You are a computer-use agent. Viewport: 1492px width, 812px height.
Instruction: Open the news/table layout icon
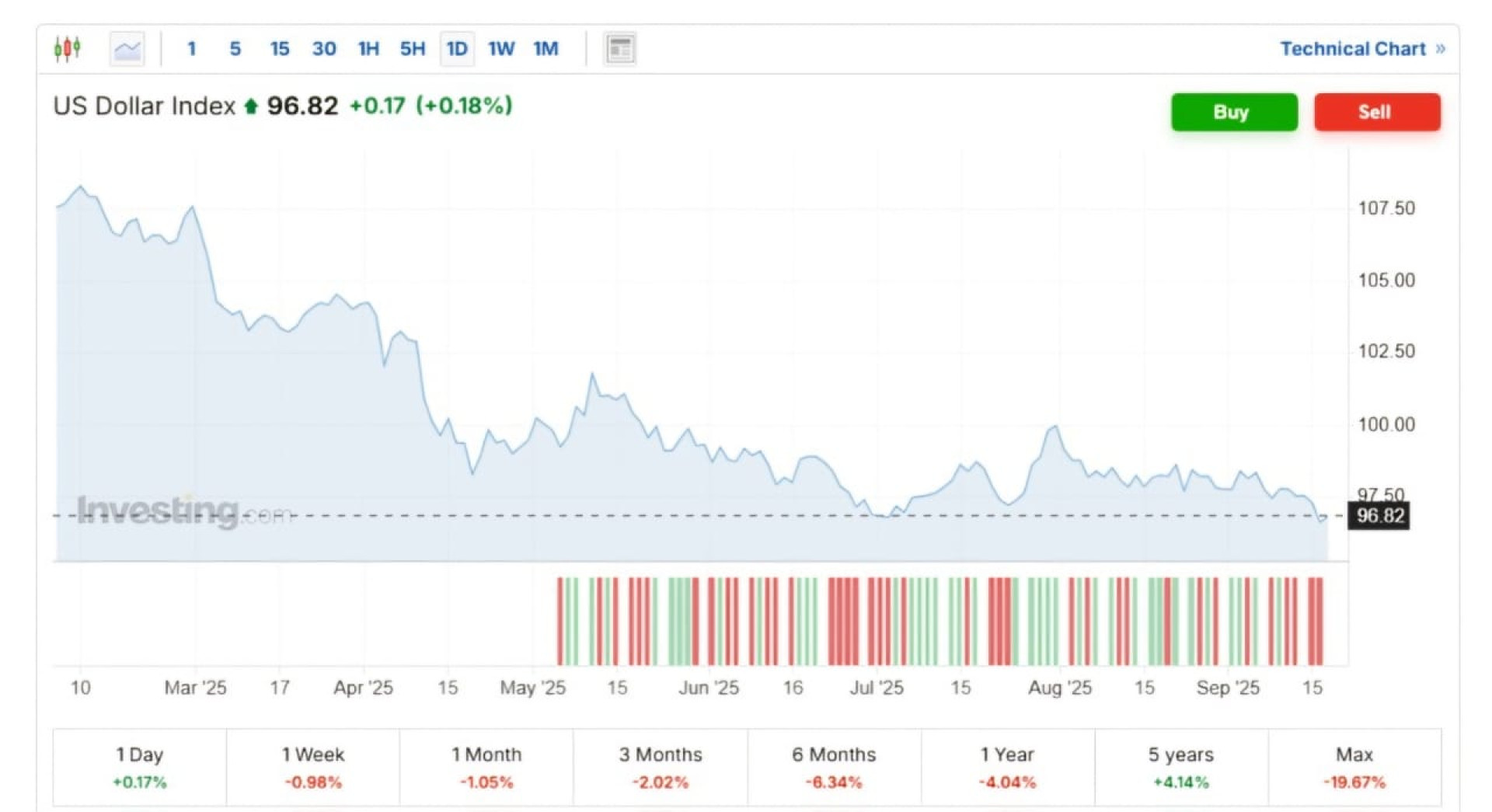point(619,49)
